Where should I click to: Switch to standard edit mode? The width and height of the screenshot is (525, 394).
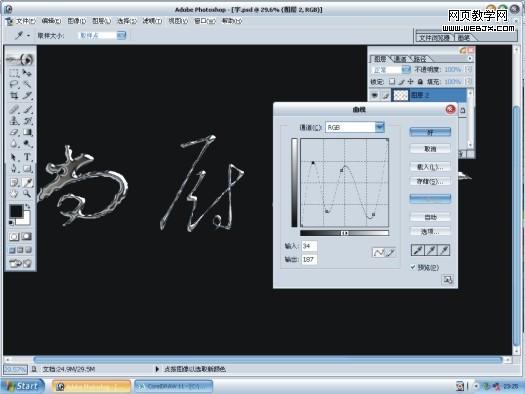pyautogui.click(x=14, y=237)
